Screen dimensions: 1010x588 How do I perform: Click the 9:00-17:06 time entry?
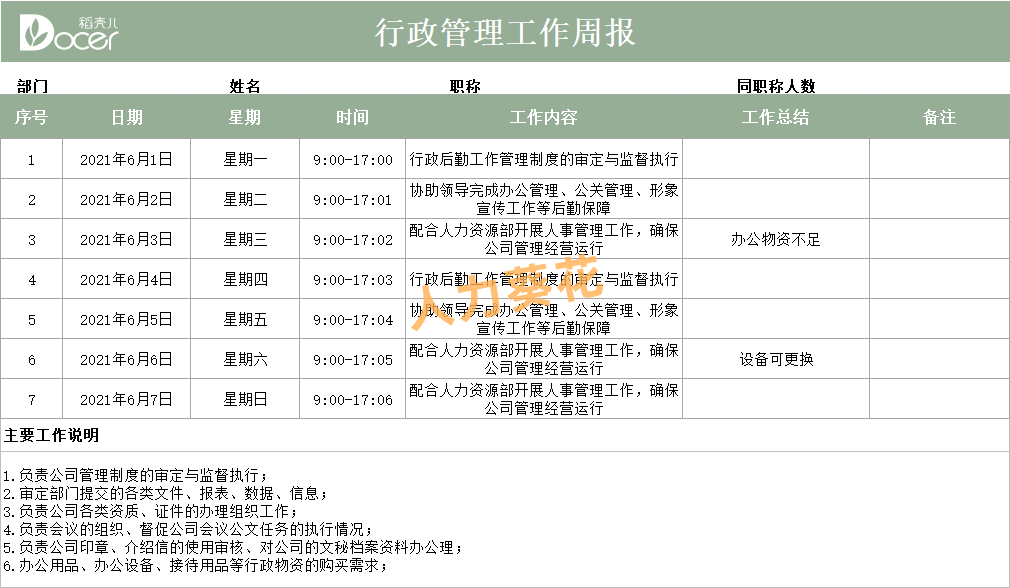pos(352,401)
